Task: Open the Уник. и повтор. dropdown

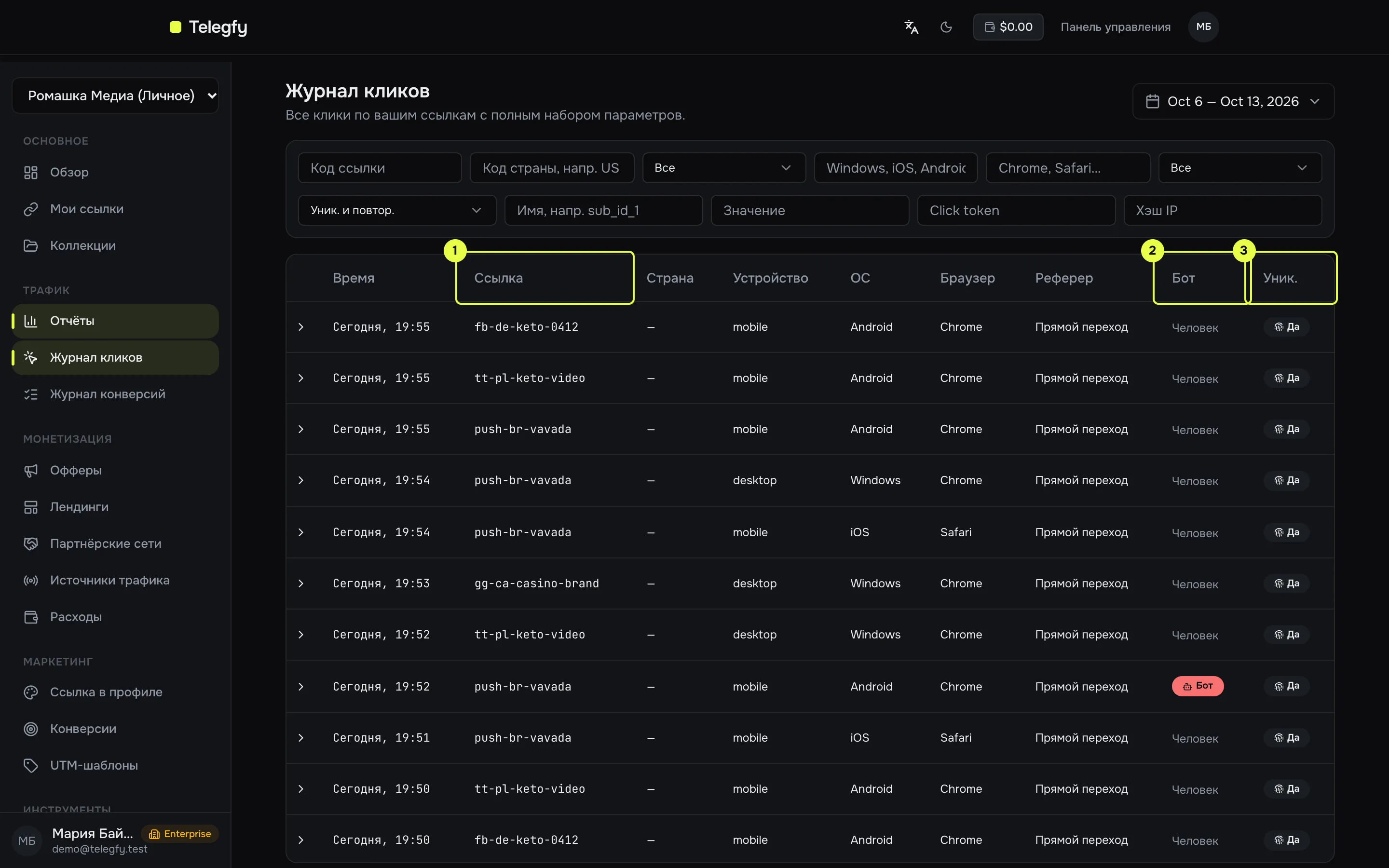Action: (x=397, y=211)
